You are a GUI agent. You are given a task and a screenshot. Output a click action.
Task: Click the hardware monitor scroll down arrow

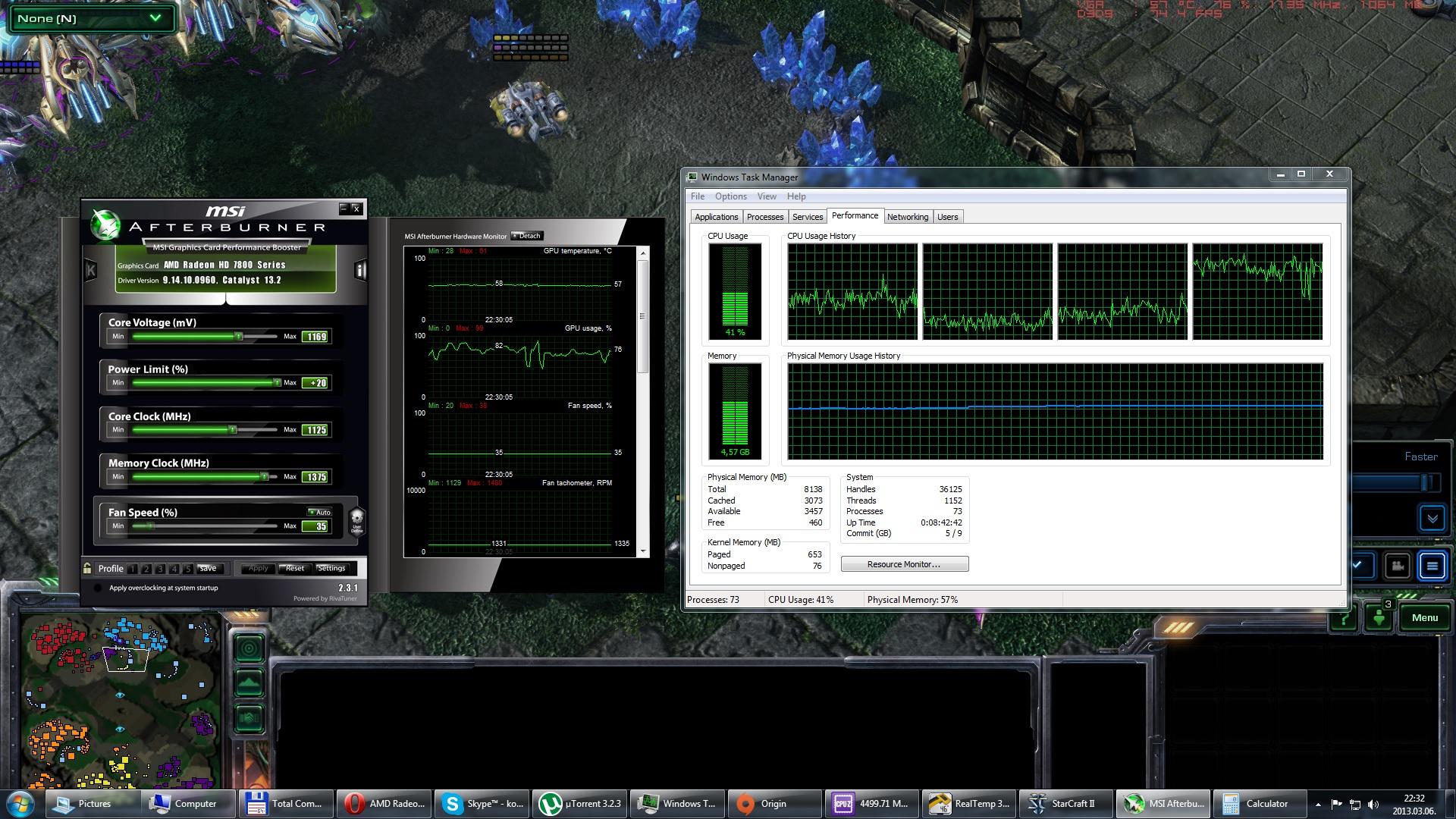(643, 551)
